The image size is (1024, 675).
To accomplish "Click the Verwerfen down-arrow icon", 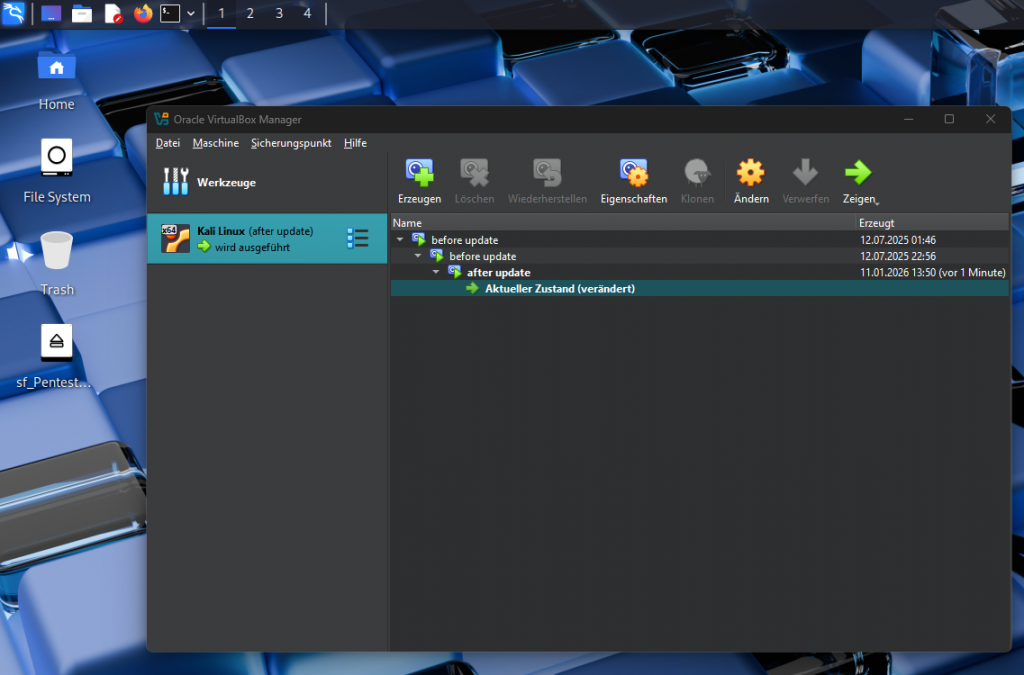I will click(805, 174).
